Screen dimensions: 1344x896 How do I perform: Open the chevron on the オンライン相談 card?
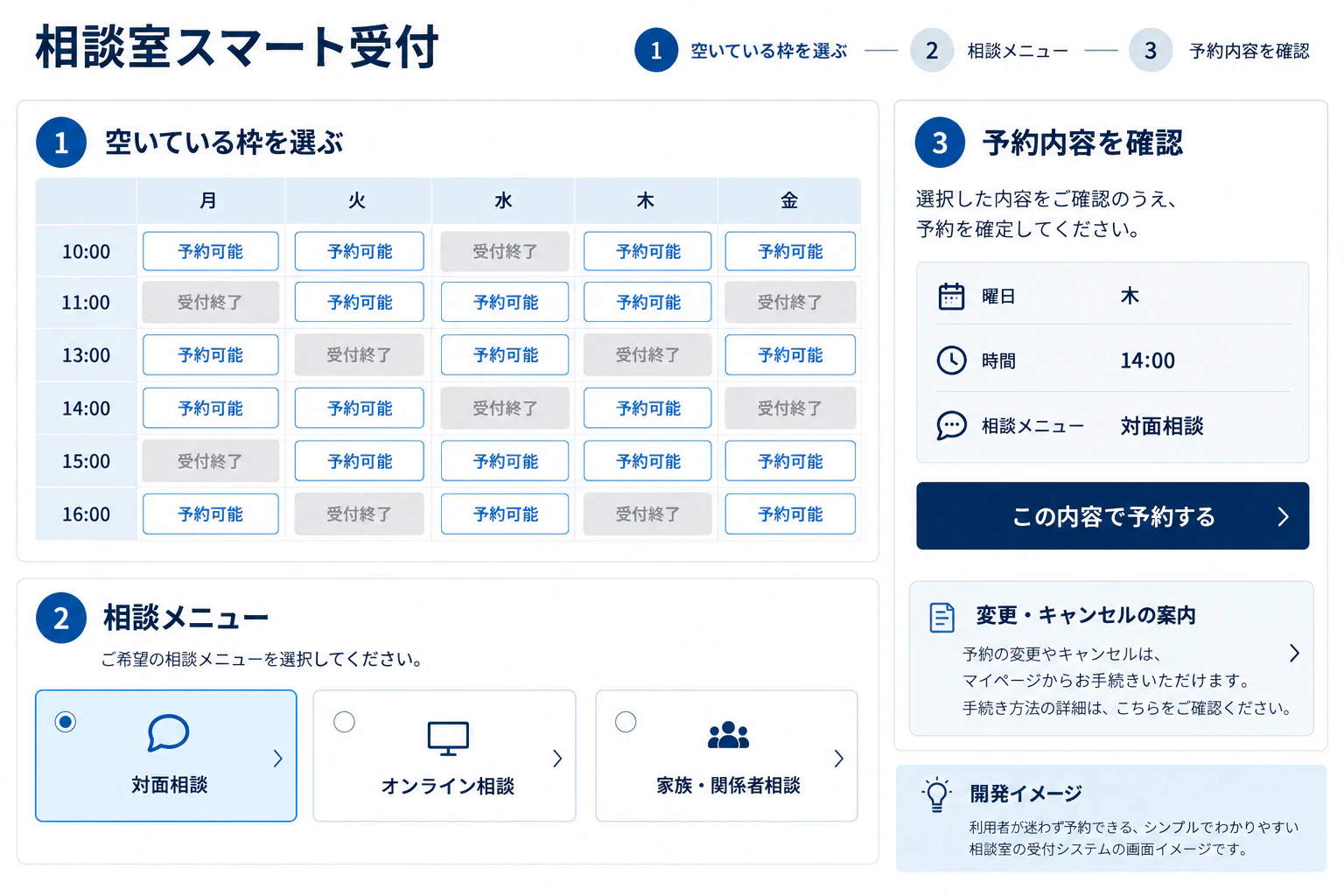tap(557, 759)
